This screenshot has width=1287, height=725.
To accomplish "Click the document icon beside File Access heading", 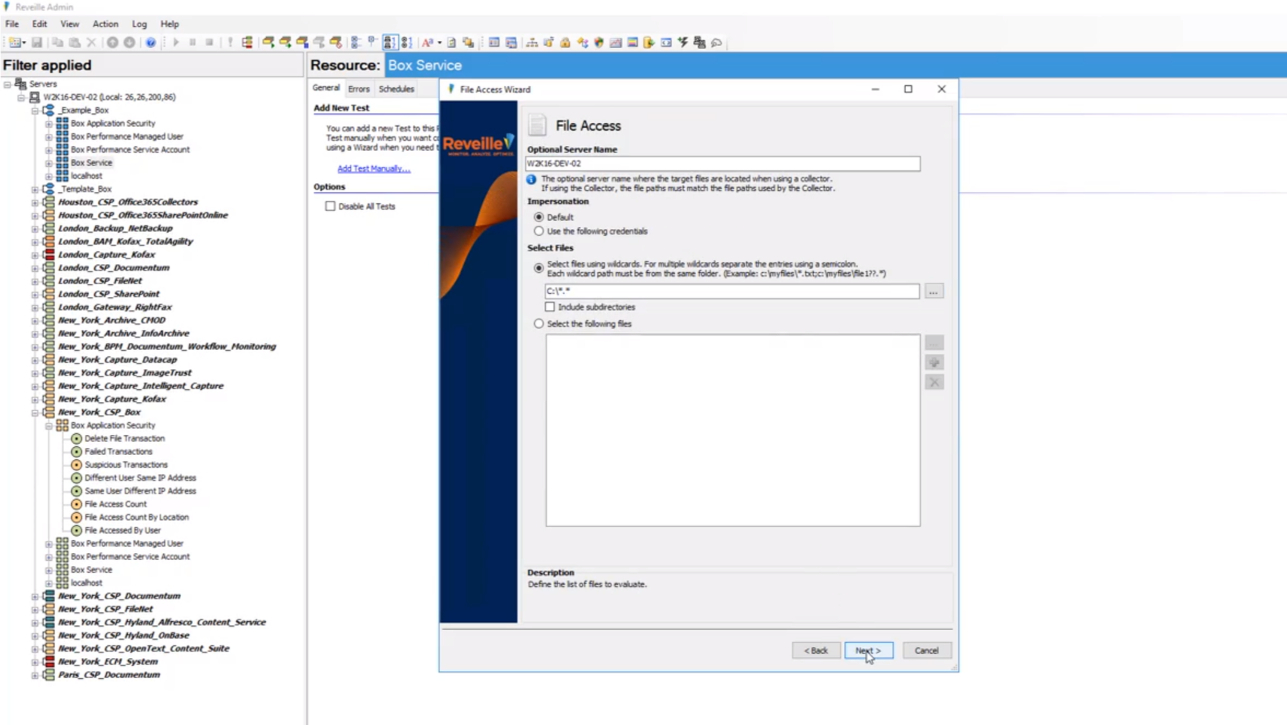I will click(x=538, y=125).
